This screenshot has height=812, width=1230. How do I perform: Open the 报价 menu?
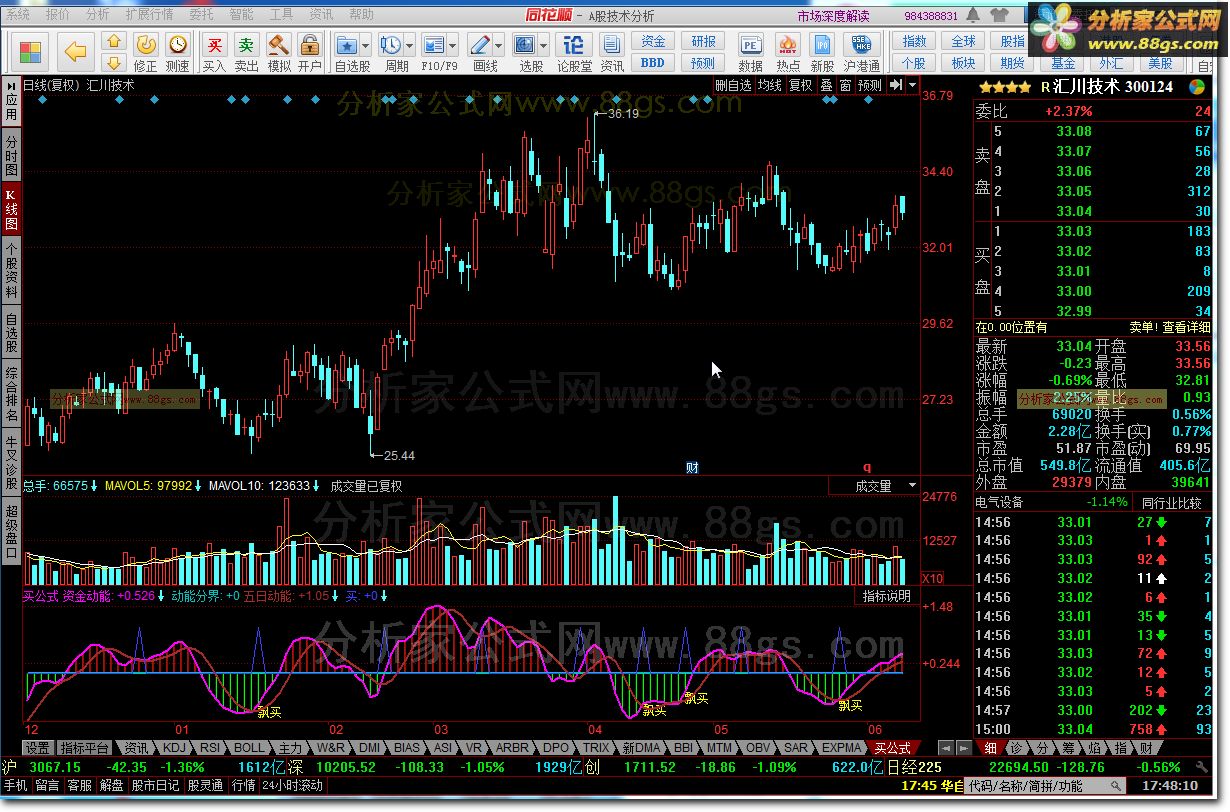tap(58, 15)
